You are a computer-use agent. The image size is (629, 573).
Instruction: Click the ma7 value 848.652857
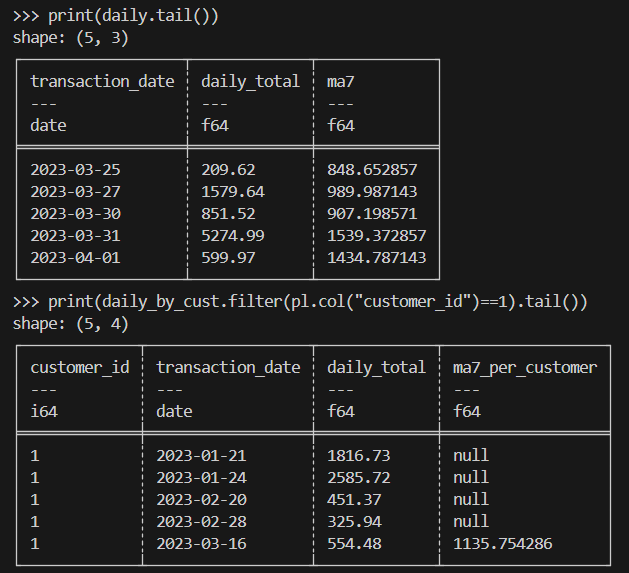372,169
